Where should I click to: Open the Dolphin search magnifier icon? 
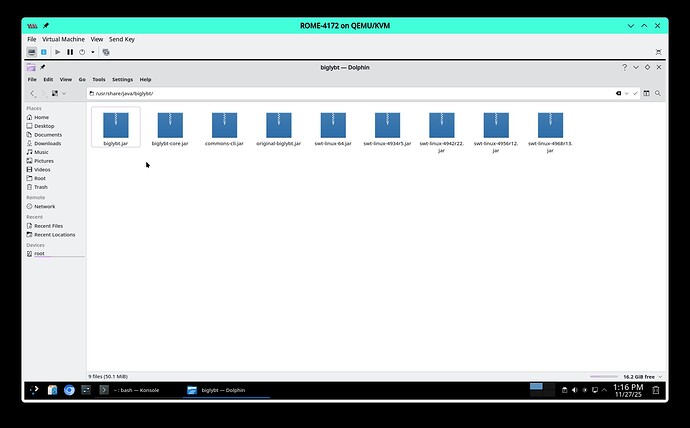click(658, 93)
